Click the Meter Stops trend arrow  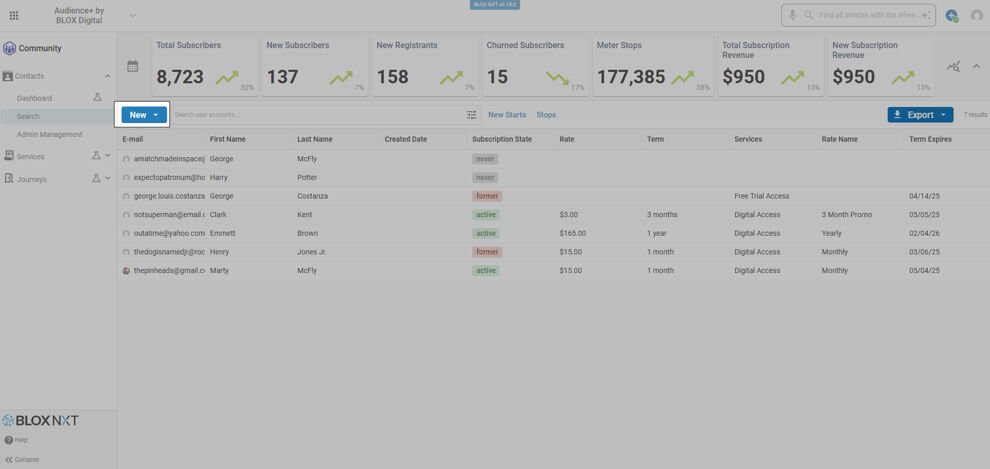click(x=683, y=78)
